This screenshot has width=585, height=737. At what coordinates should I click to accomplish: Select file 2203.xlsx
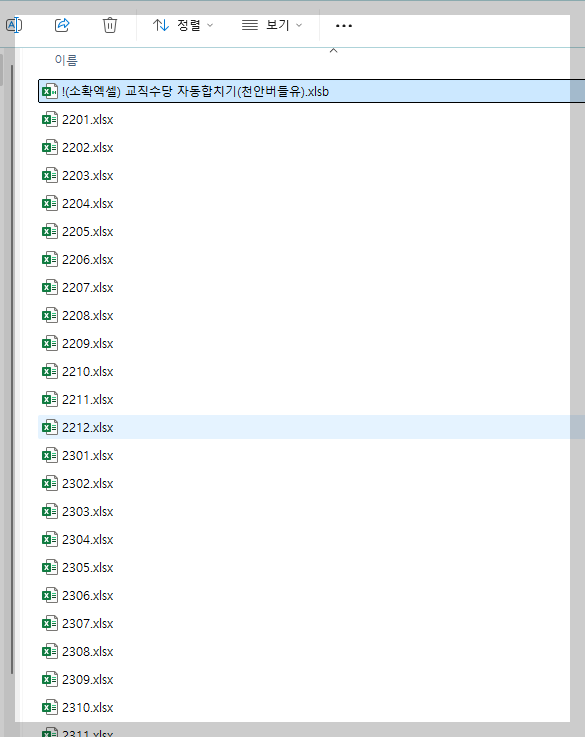[x=87, y=176]
